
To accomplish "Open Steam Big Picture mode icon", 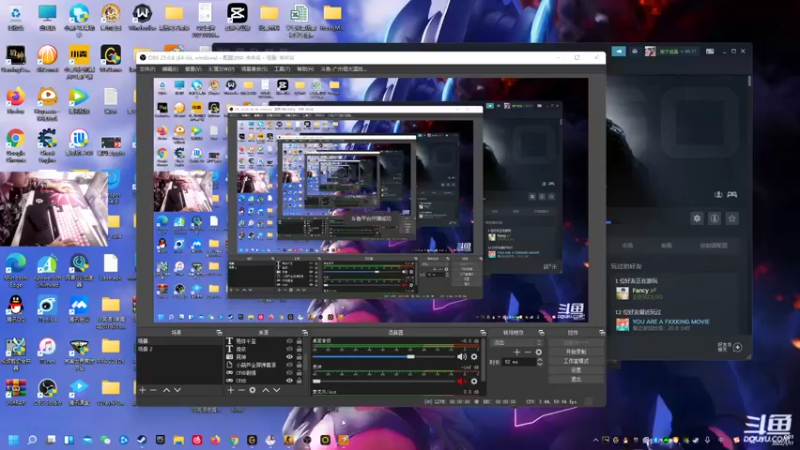I will (710, 51).
